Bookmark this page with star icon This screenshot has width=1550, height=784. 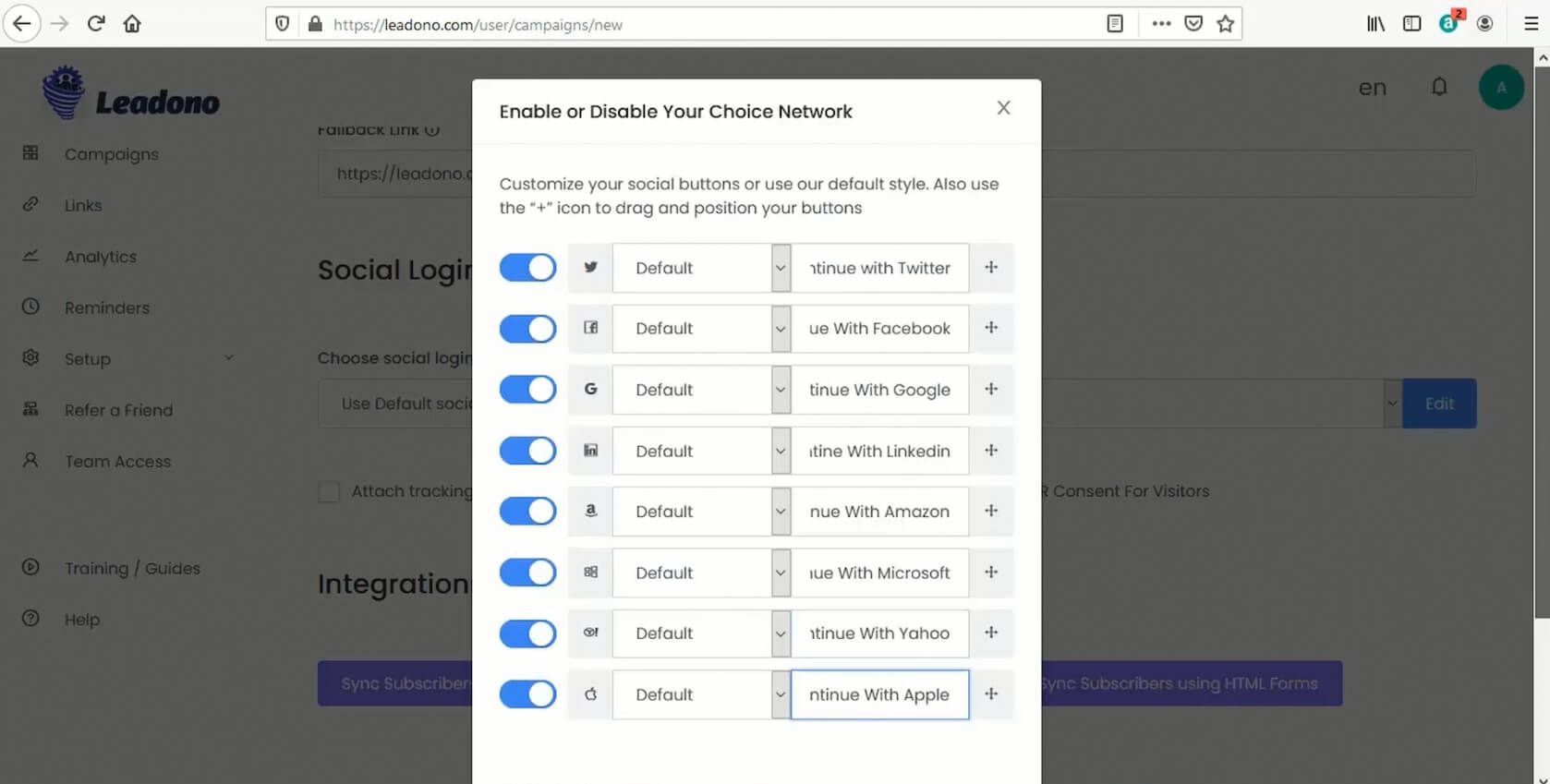pyautogui.click(x=1226, y=24)
